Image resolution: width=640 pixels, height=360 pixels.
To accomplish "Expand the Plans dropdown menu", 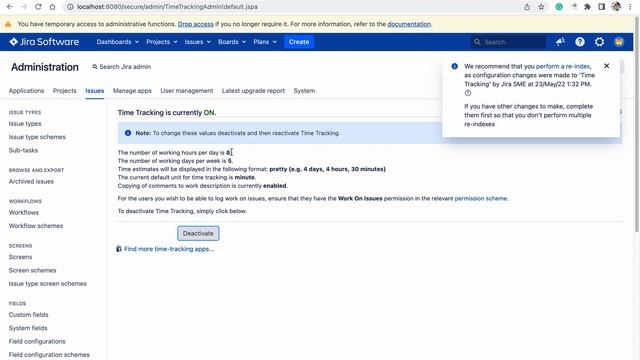I will click(265, 42).
